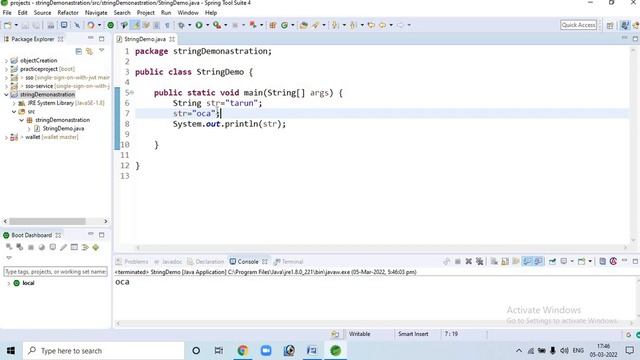
Task: Click the Windows Start button
Action: pyautogui.click(x=11, y=351)
